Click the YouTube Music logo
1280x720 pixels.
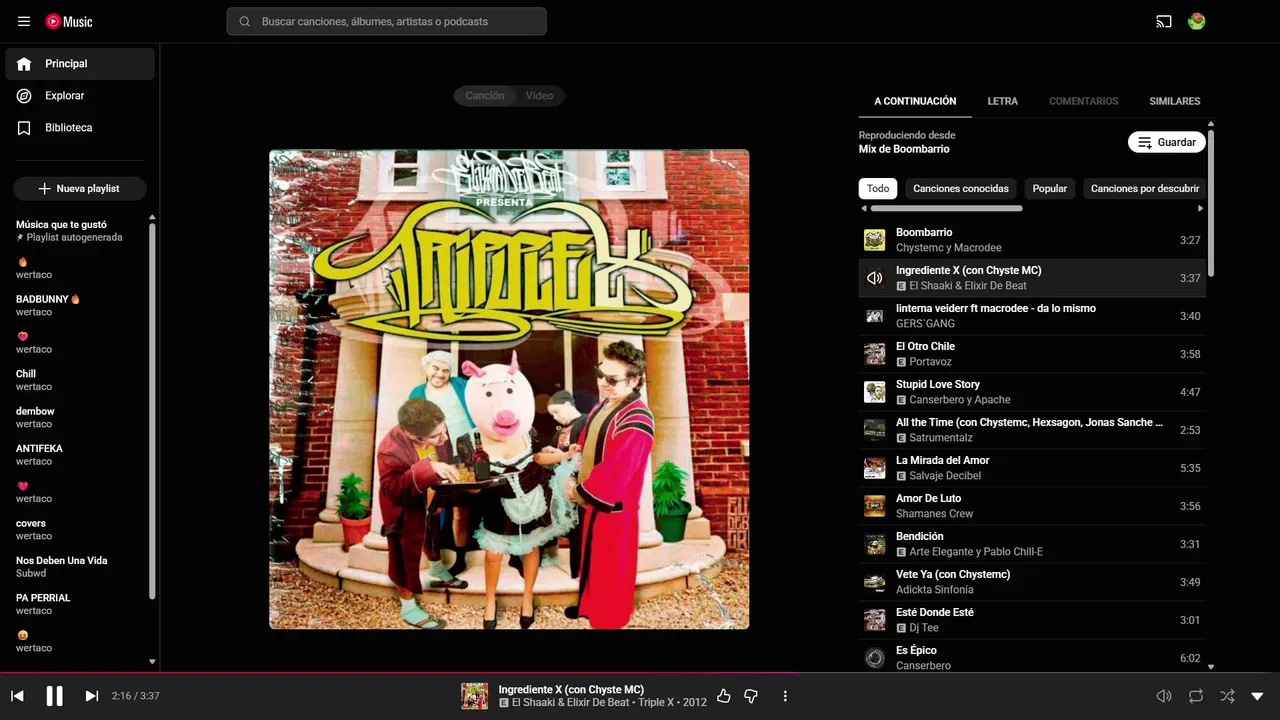(69, 21)
